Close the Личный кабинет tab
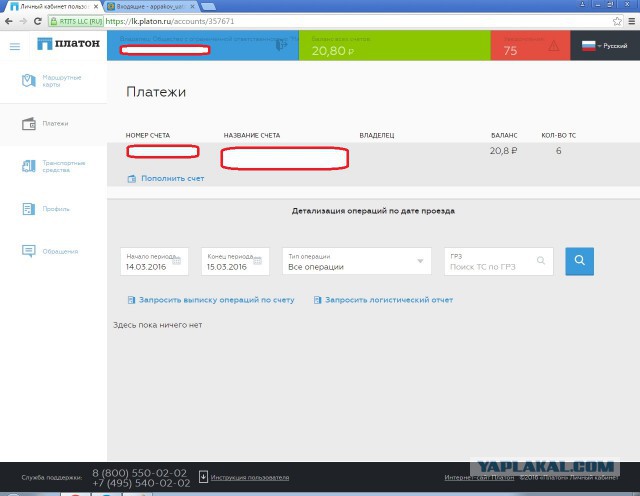 [x=96, y=7]
